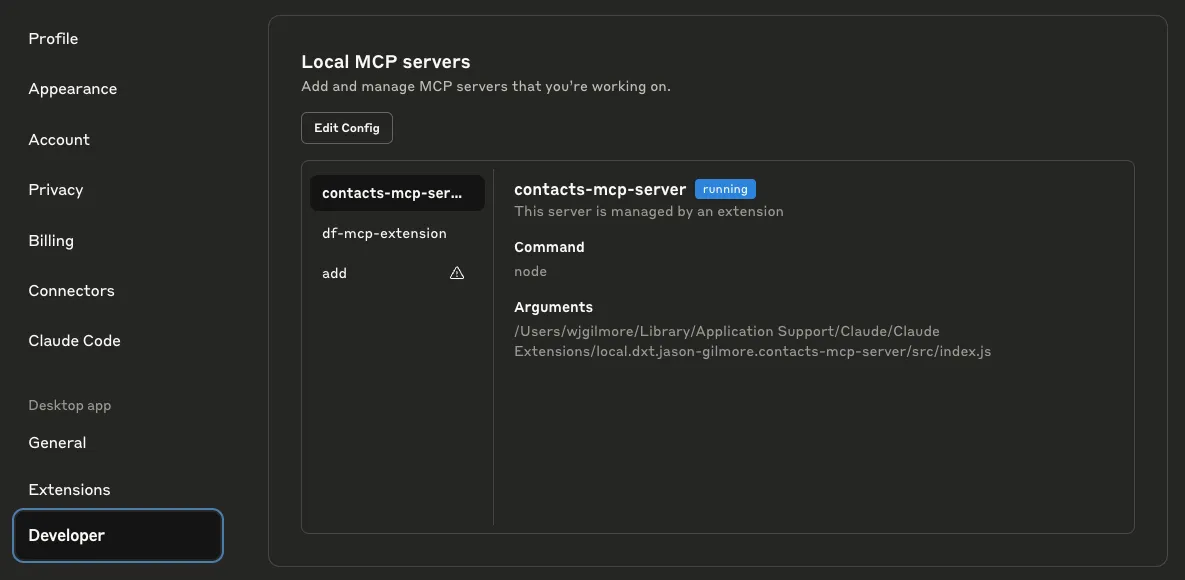Viewport: 1185px width, 580px height.
Task: Open Claude Code settings
Action: pyautogui.click(x=74, y=341)
